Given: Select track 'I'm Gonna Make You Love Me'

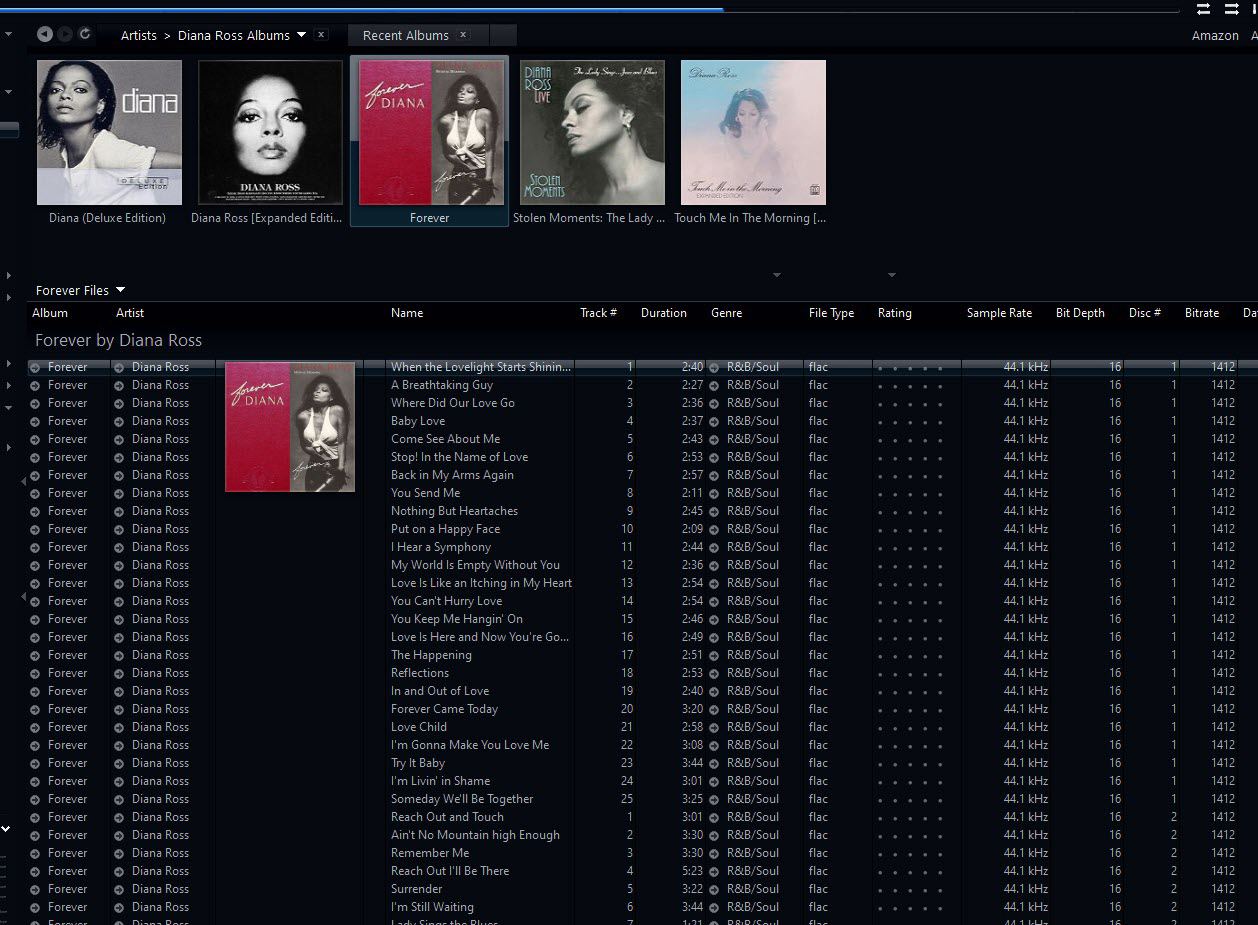Looking at the screenshot, I should (x=470, y=745).
